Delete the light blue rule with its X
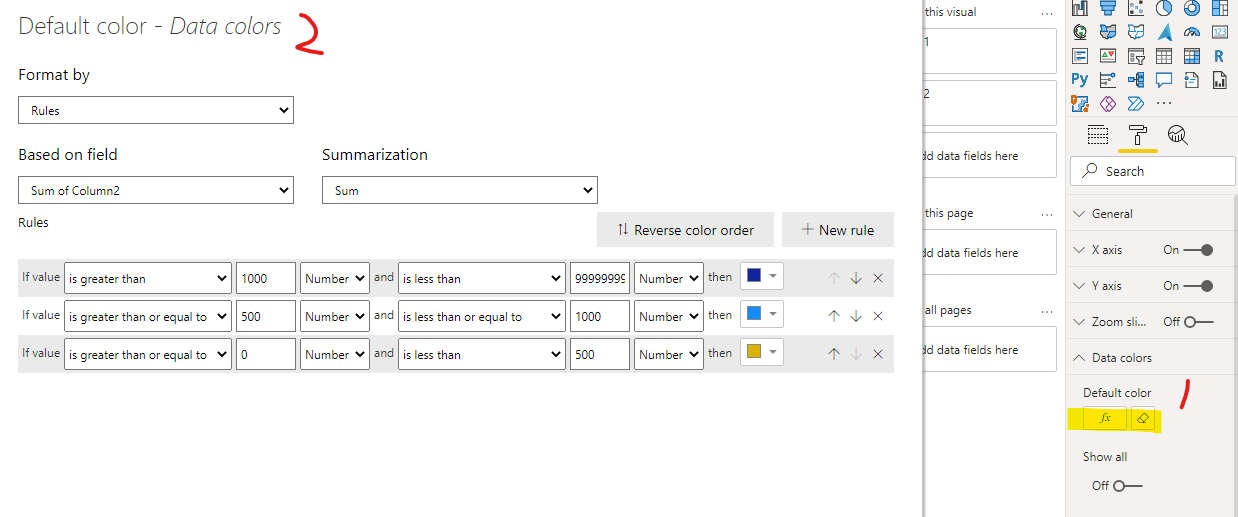 (878, 316)
